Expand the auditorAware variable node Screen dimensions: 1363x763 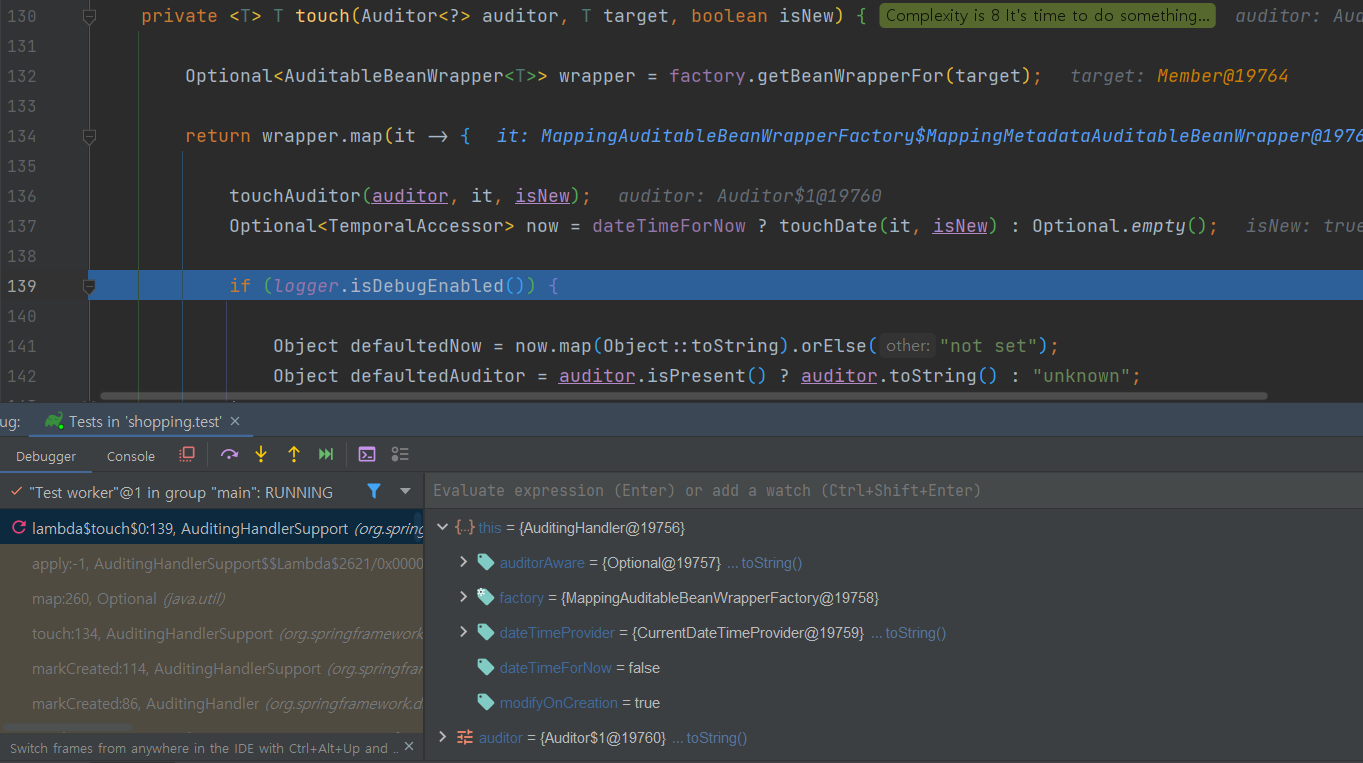coord(463,562)
